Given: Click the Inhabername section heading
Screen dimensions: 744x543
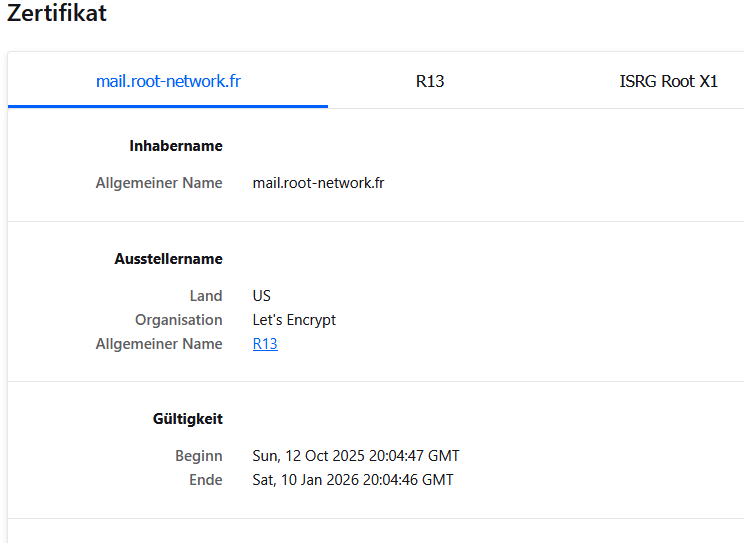Looking at the screenshot, I should (x=176, y=146).
